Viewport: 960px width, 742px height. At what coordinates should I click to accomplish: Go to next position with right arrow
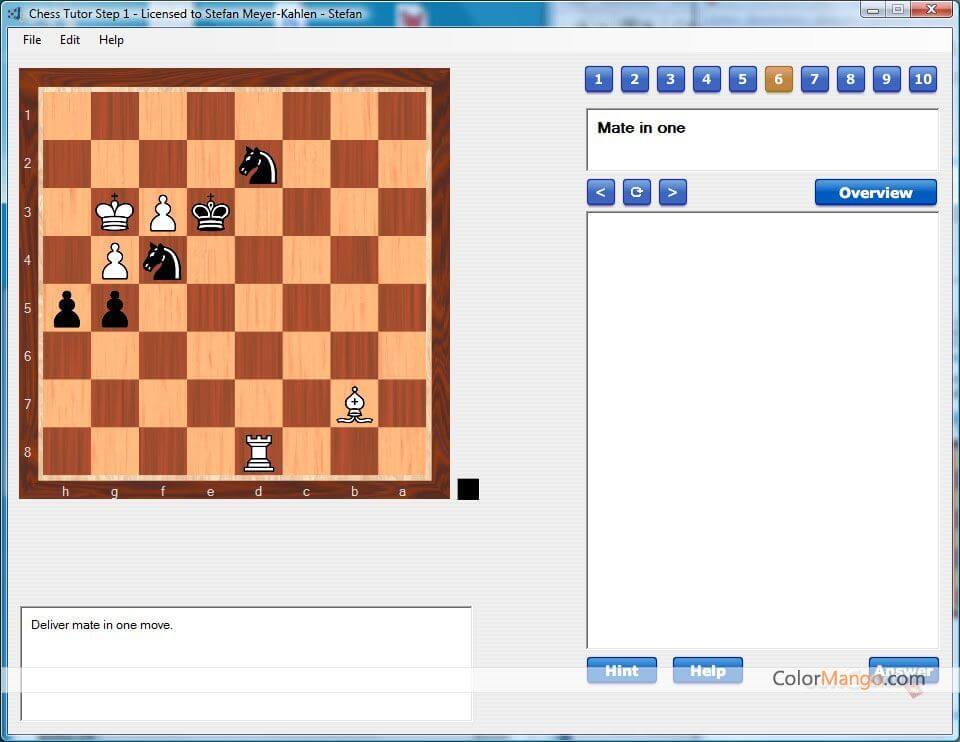pyautogui.click(x=673, y=193)
